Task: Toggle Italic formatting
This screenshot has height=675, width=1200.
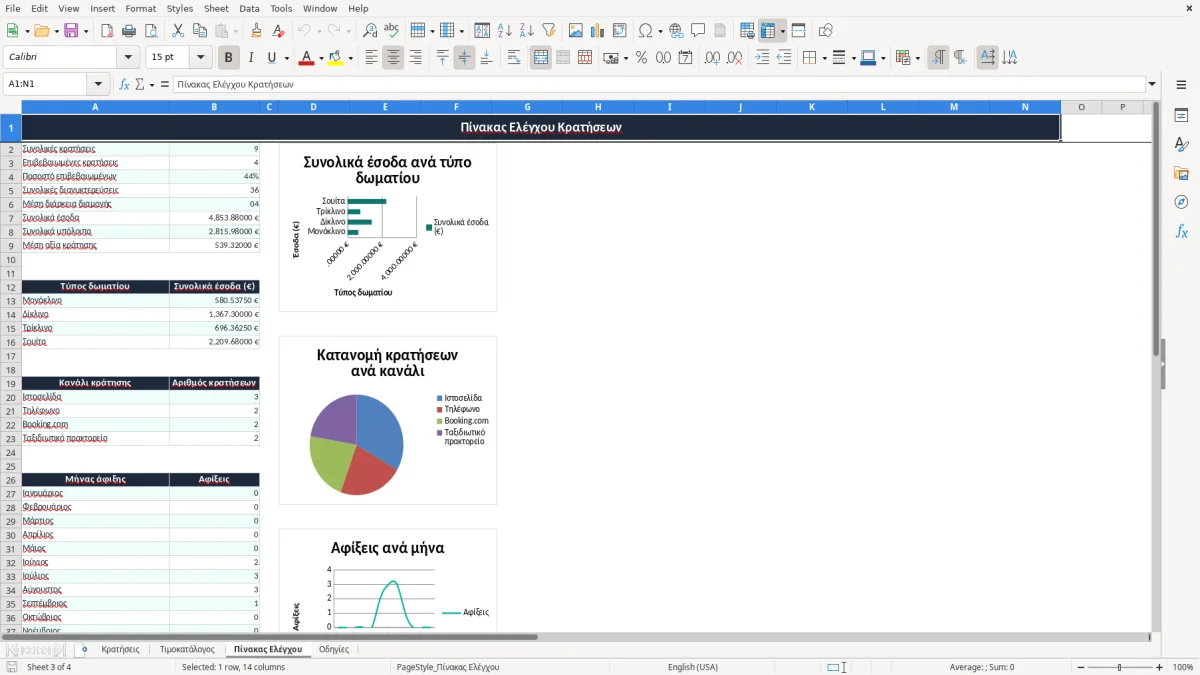Action: [250, 58]
